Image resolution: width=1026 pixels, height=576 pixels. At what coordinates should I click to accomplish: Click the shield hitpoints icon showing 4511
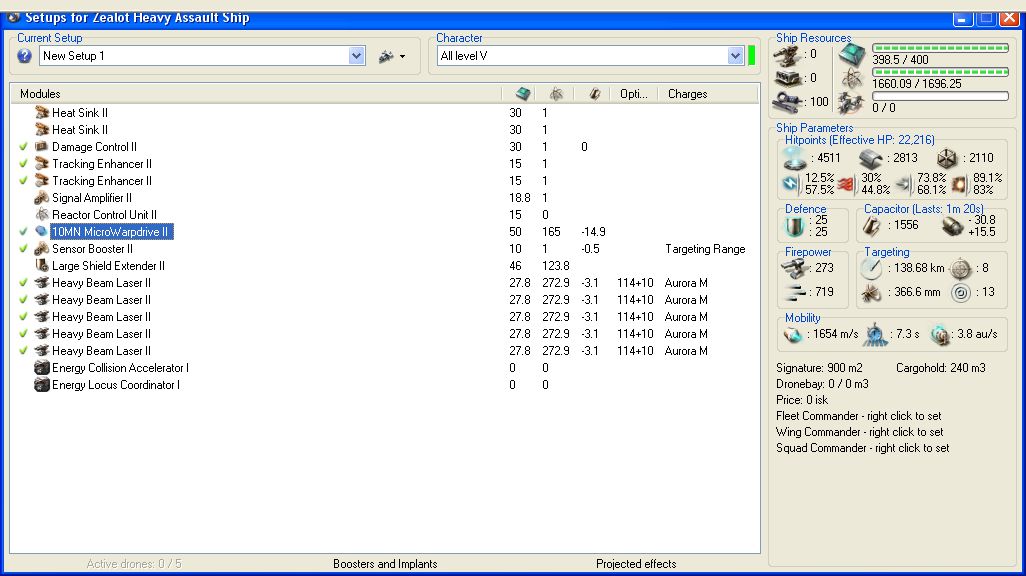[795, 158]
